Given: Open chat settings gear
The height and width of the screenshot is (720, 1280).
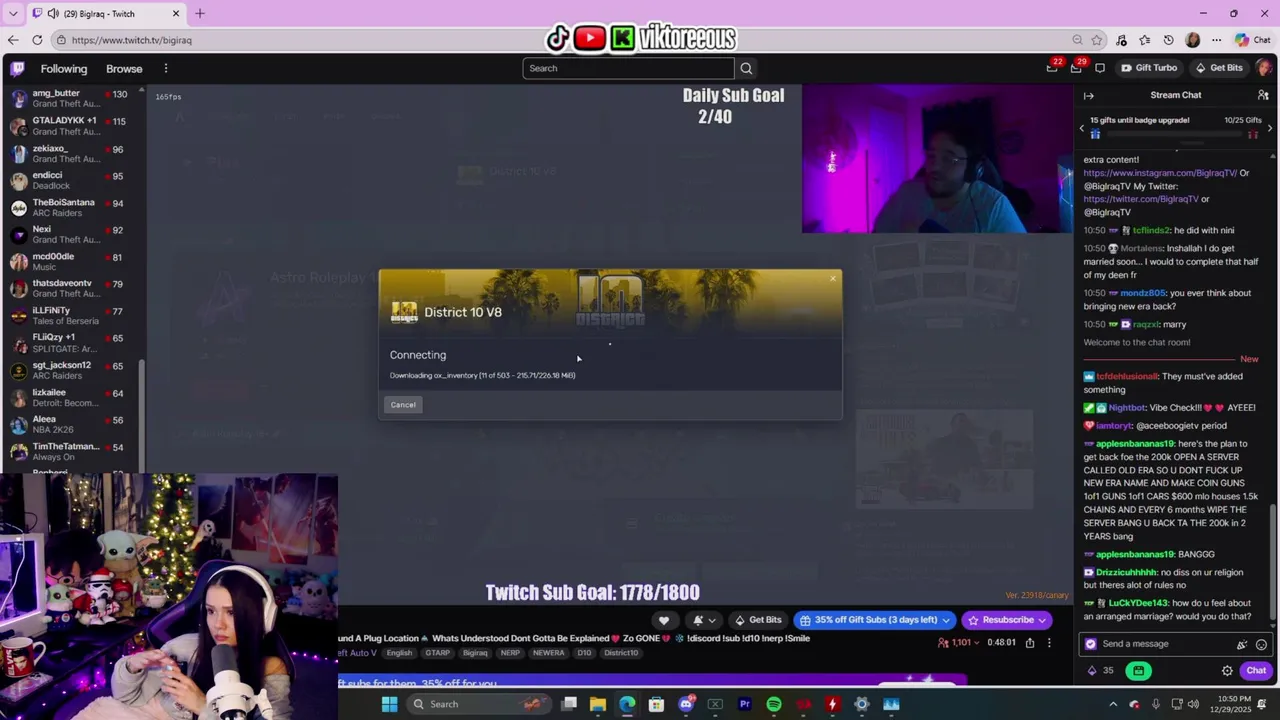Looking at the screenshot, I should pyautogui.click(x=1227, y=671).
